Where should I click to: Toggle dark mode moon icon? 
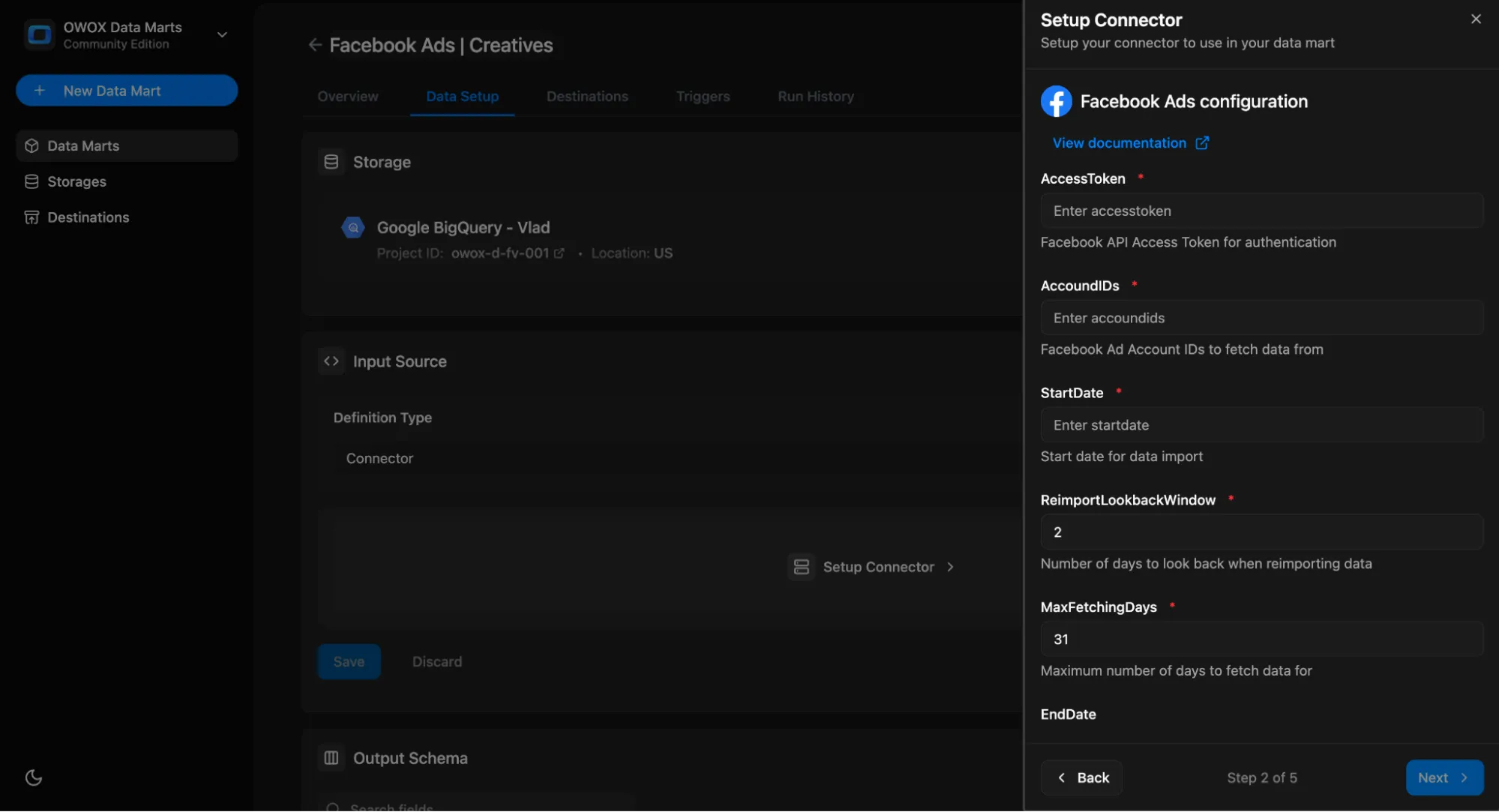click(33, 778)
